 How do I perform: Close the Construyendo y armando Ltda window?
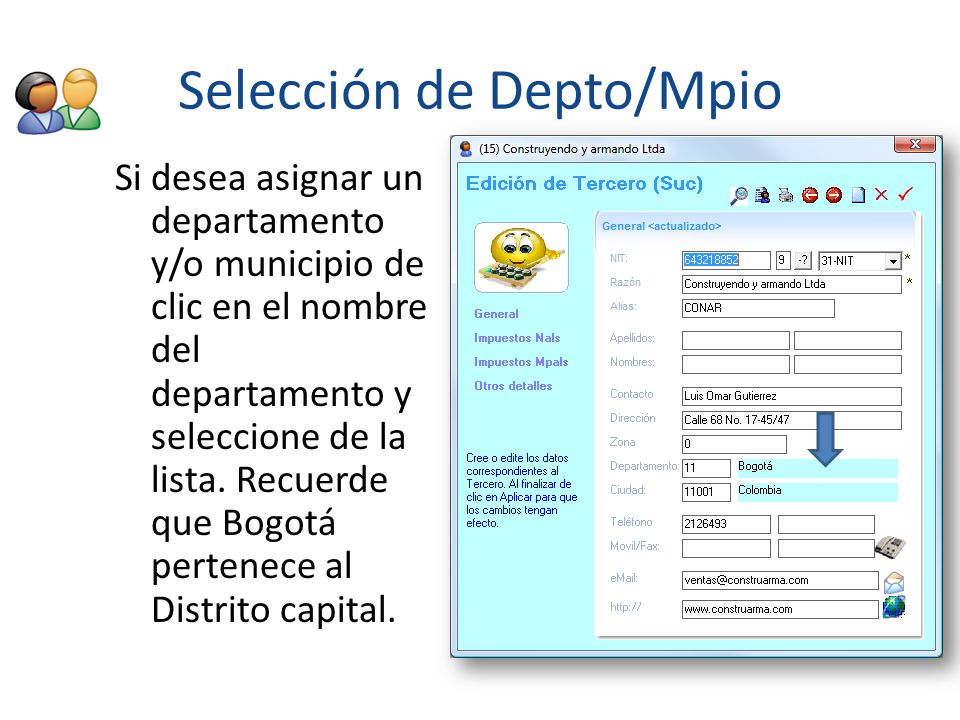pos(915,144)
